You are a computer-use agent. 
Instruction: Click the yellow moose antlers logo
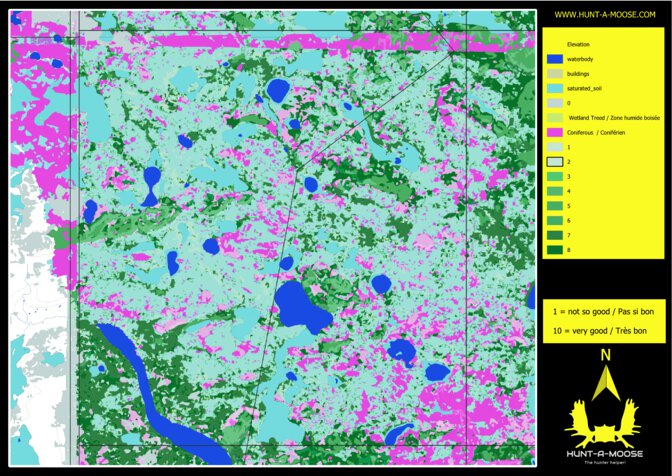pyautogui.click(x=604, y=423)
